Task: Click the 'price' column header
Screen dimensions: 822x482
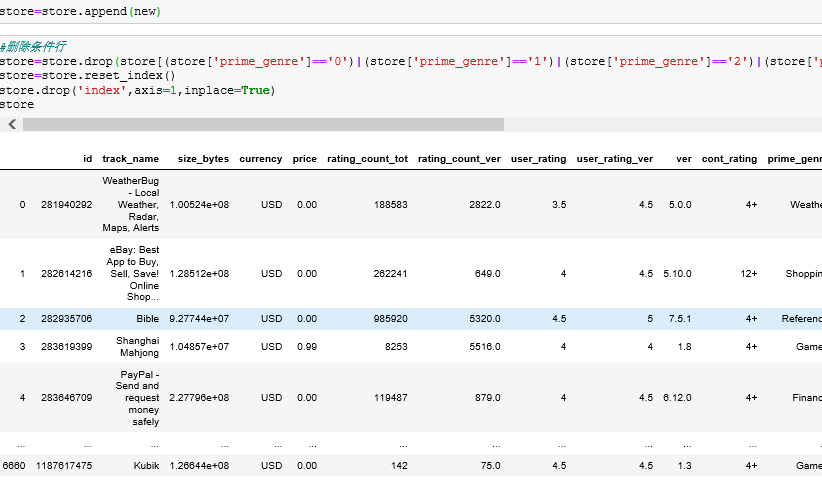Action: (x=305, y=159)
